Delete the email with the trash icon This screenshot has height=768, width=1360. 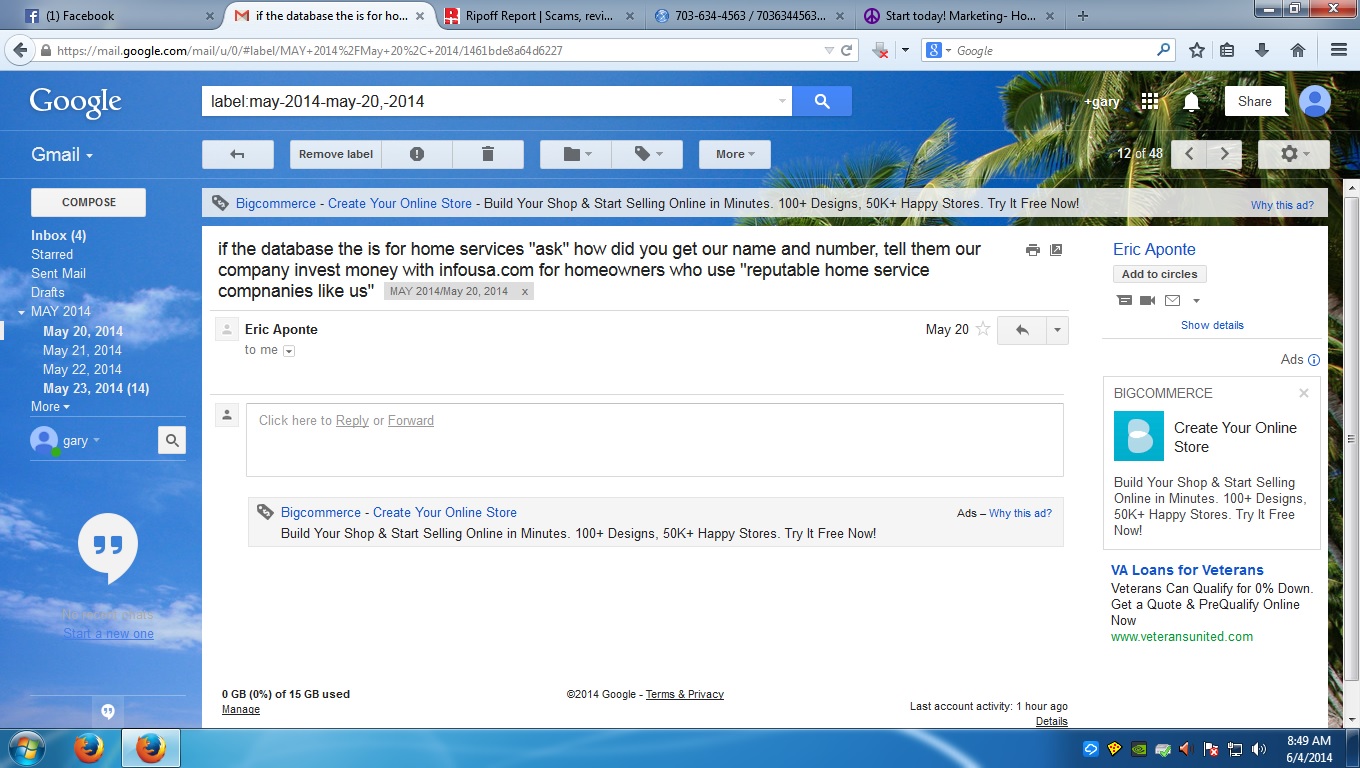[x=488, y=154]
